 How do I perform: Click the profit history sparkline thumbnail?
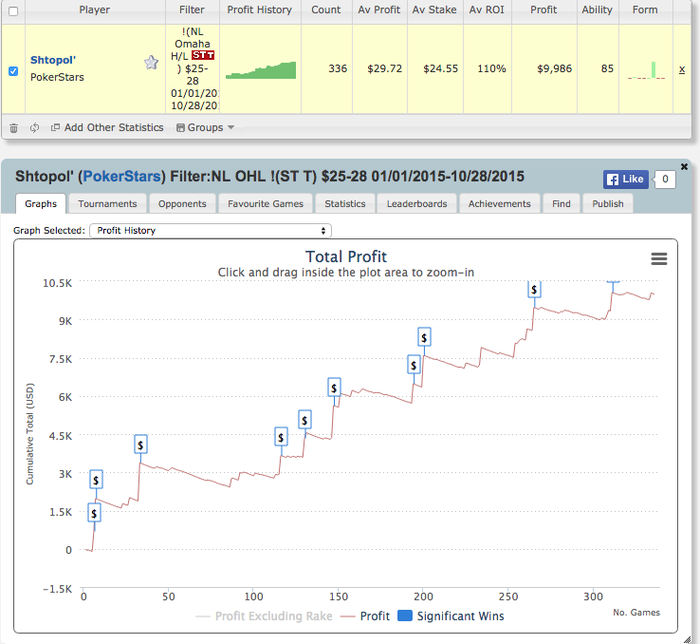tap(261, 70)
